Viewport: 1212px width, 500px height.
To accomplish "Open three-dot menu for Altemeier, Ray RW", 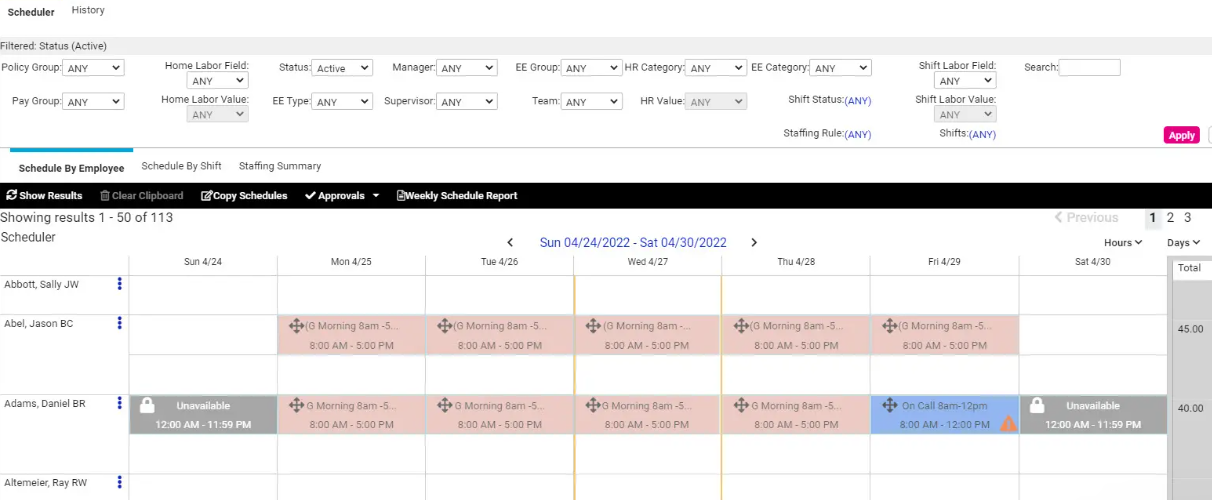I will click(120, 482).
